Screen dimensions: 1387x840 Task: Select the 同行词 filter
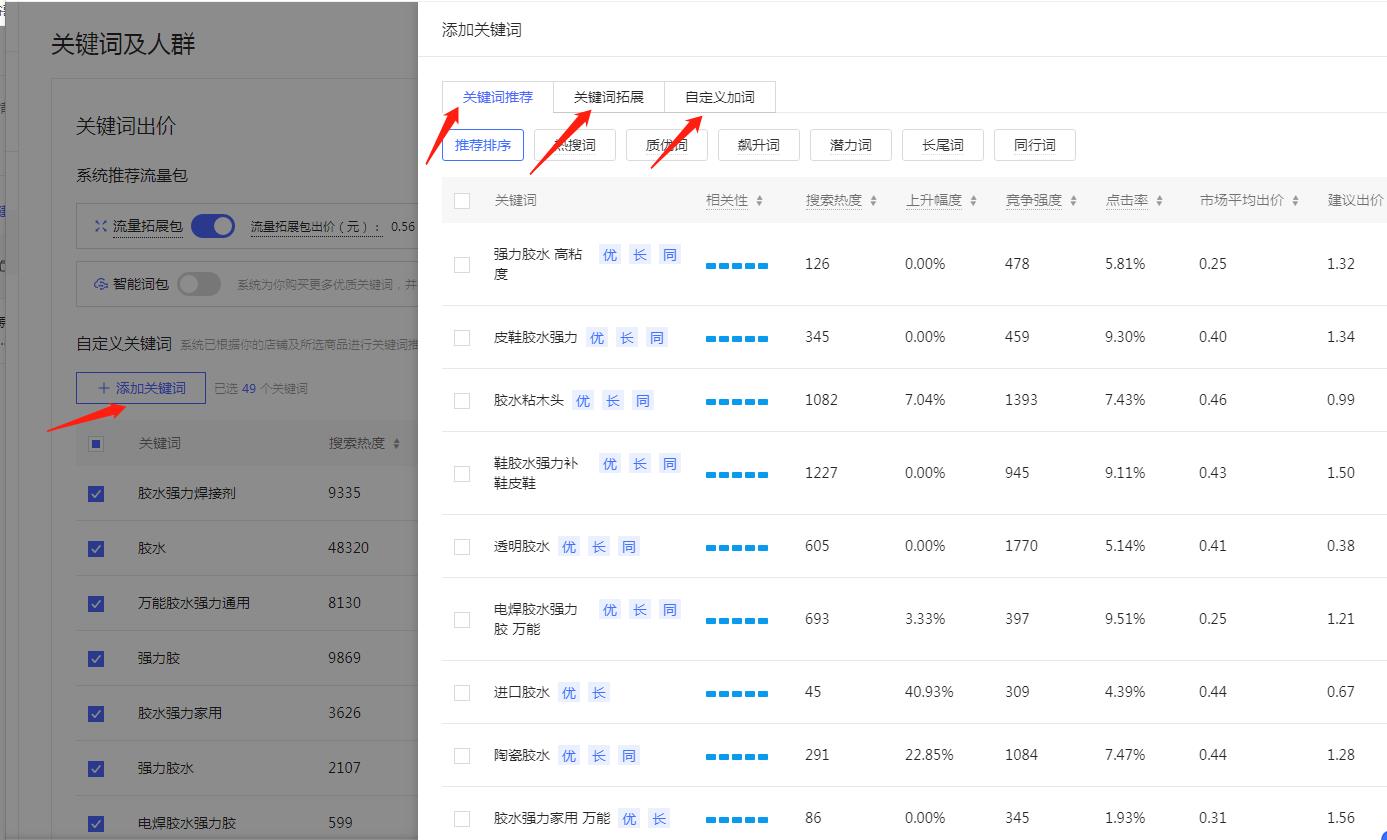pos(1035,145)
